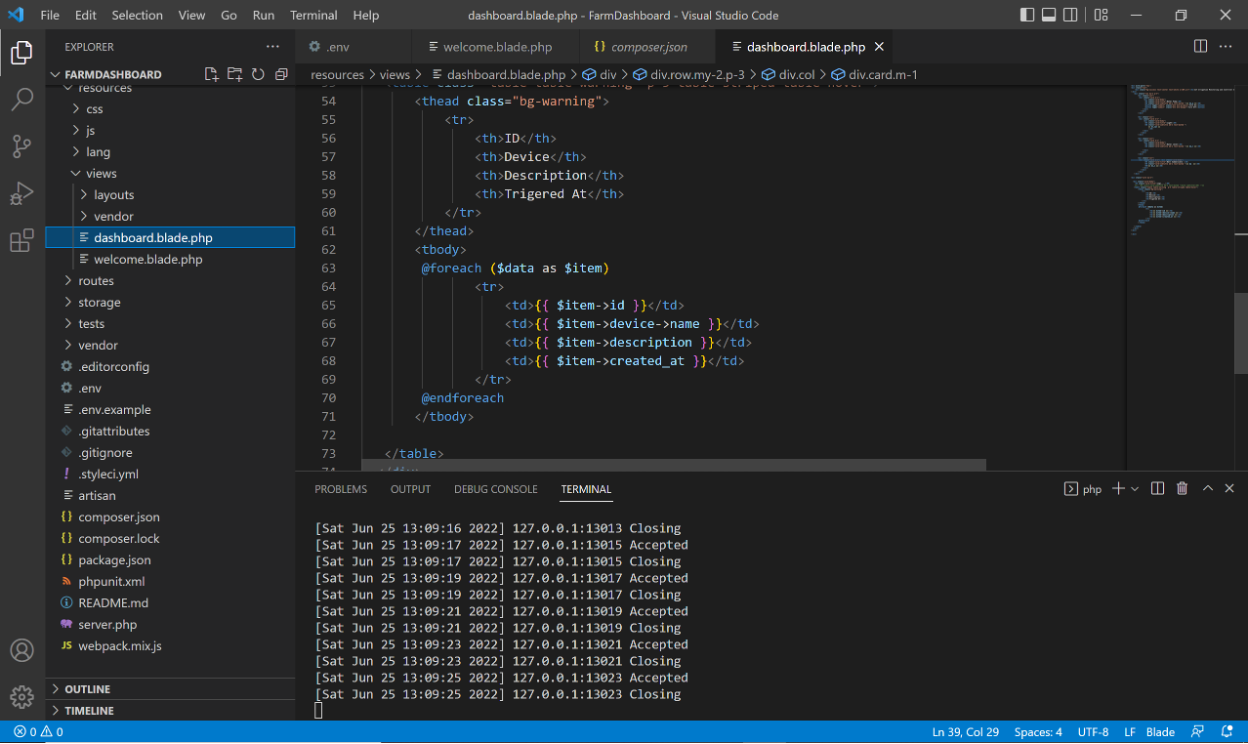
Task: Click the Blade language mode button
Action: click(x=1160, y=732)
